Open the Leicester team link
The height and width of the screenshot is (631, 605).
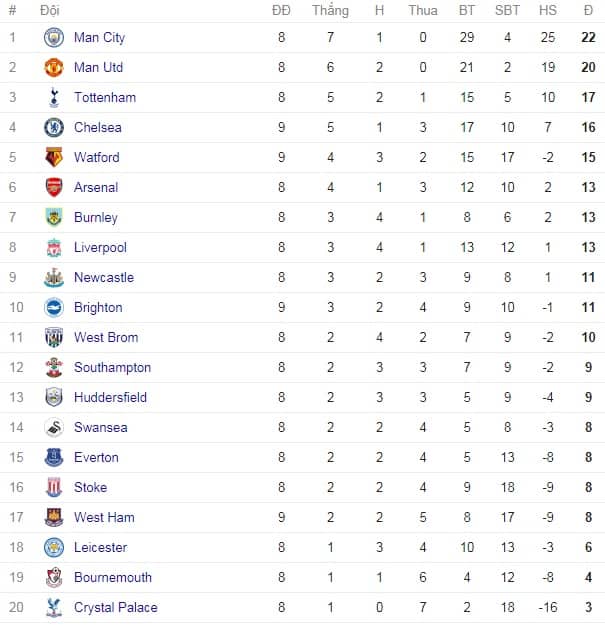101,547
